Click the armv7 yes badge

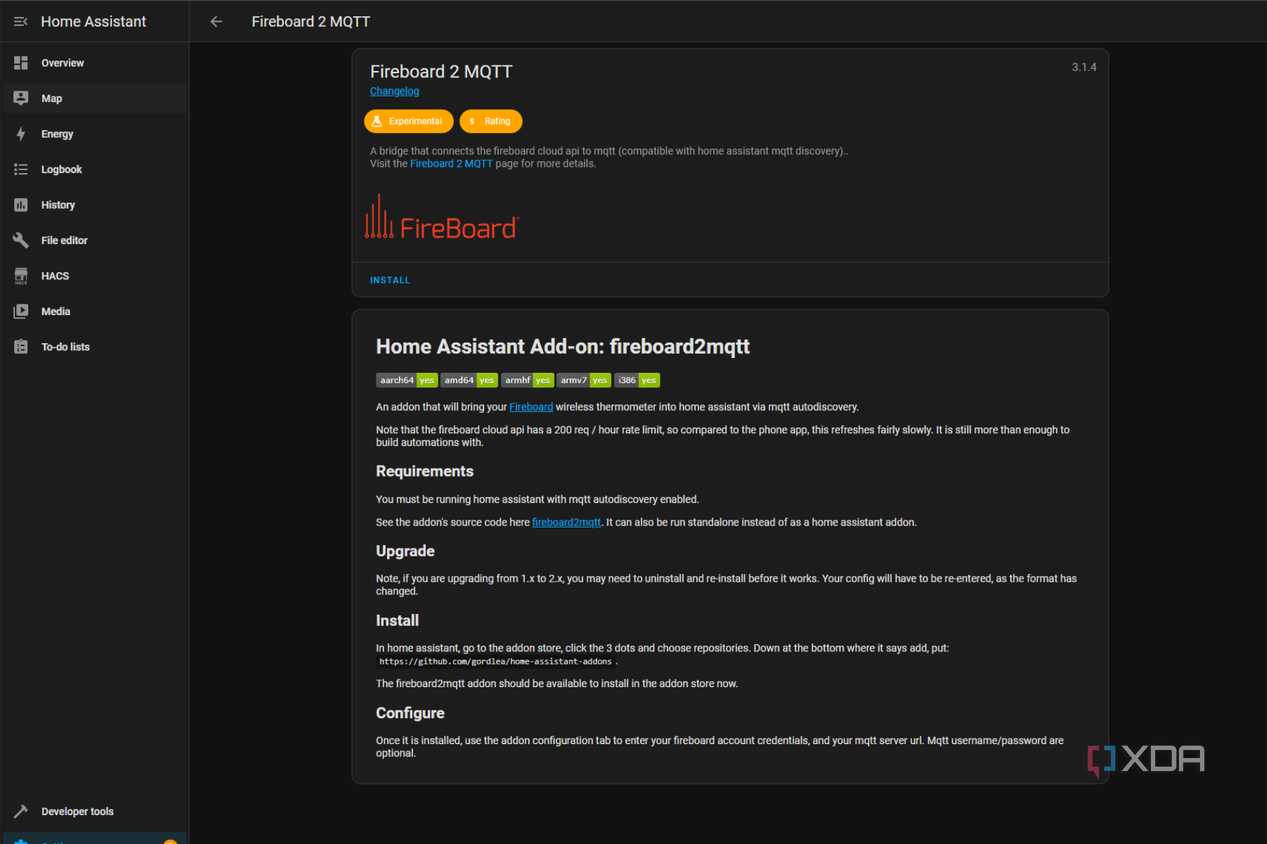click(584, 380)
